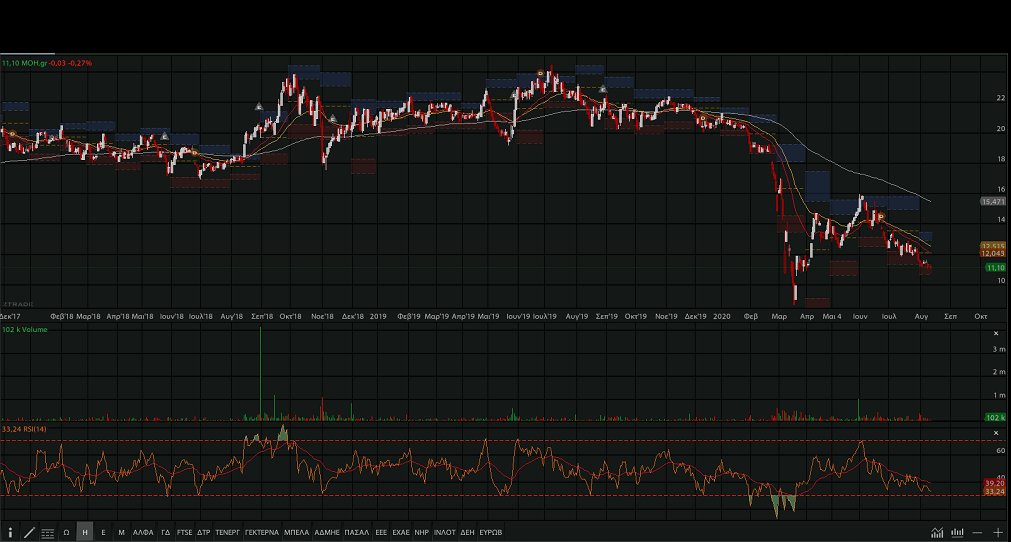
Task: Open the list/table view icon
Action: pyautogui.click(x=47, y=533)
